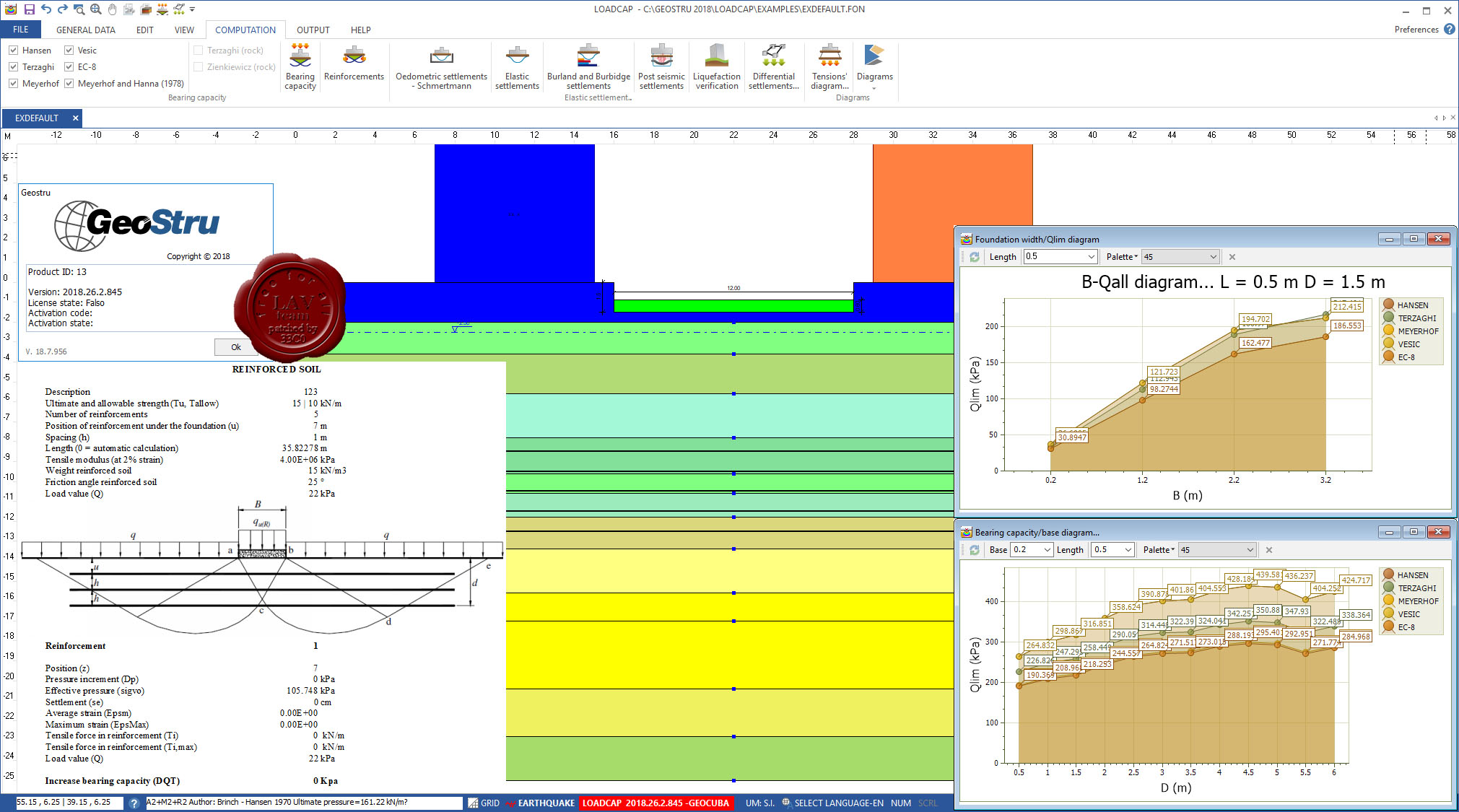This screenshot has height=812, width=1459.
Task: Open the HELP tab
Action: coord(360,30)
